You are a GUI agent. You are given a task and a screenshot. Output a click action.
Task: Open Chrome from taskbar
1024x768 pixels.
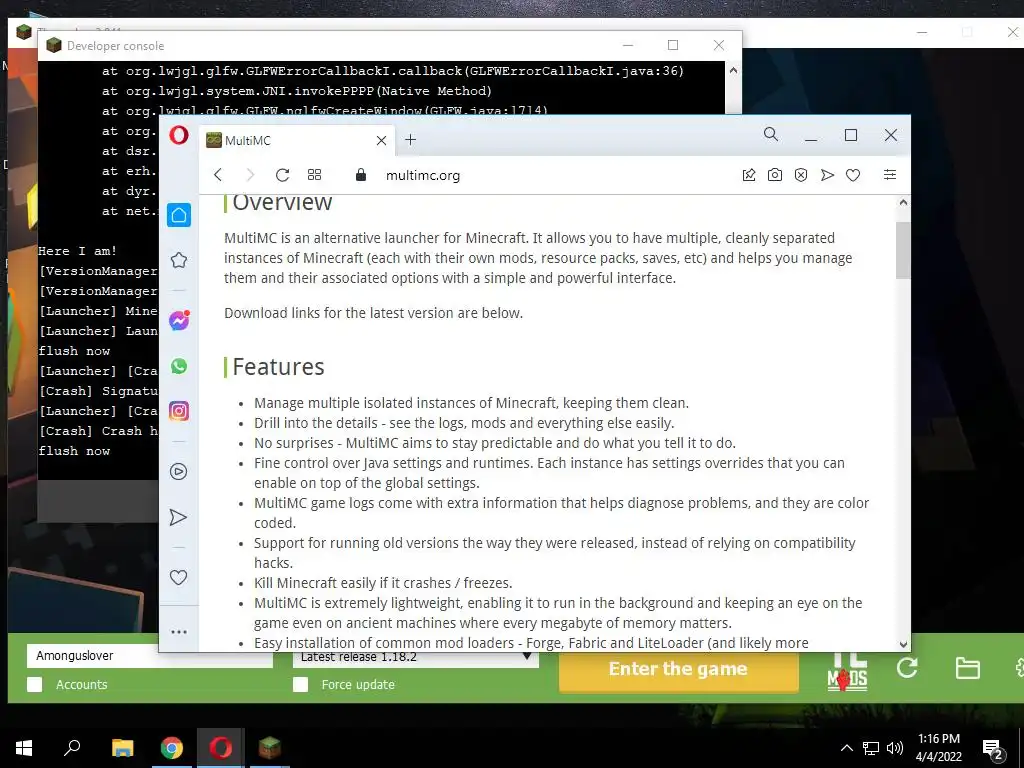tap(172, 748)
